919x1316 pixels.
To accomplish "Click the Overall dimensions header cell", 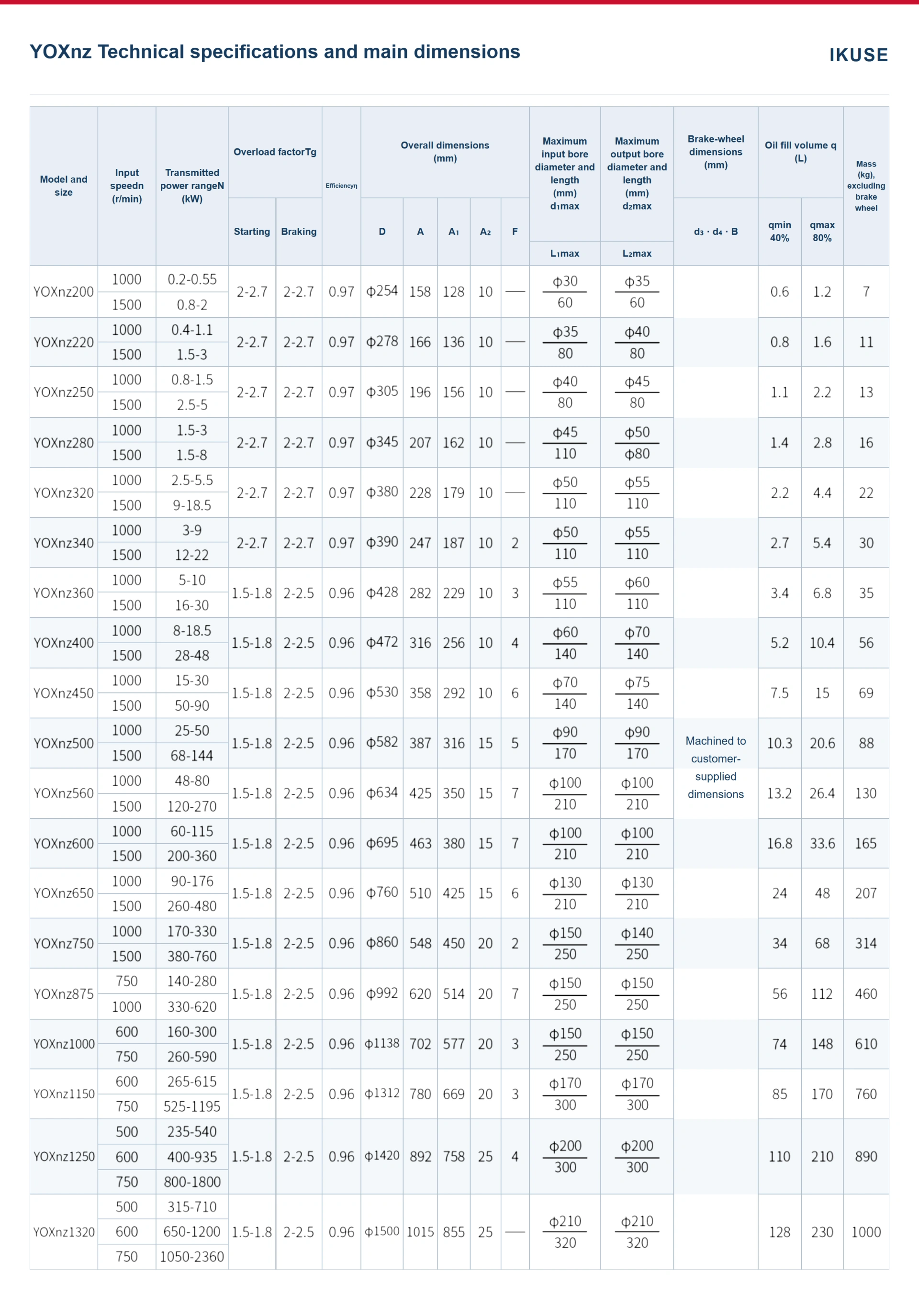I will click(445, 152).
